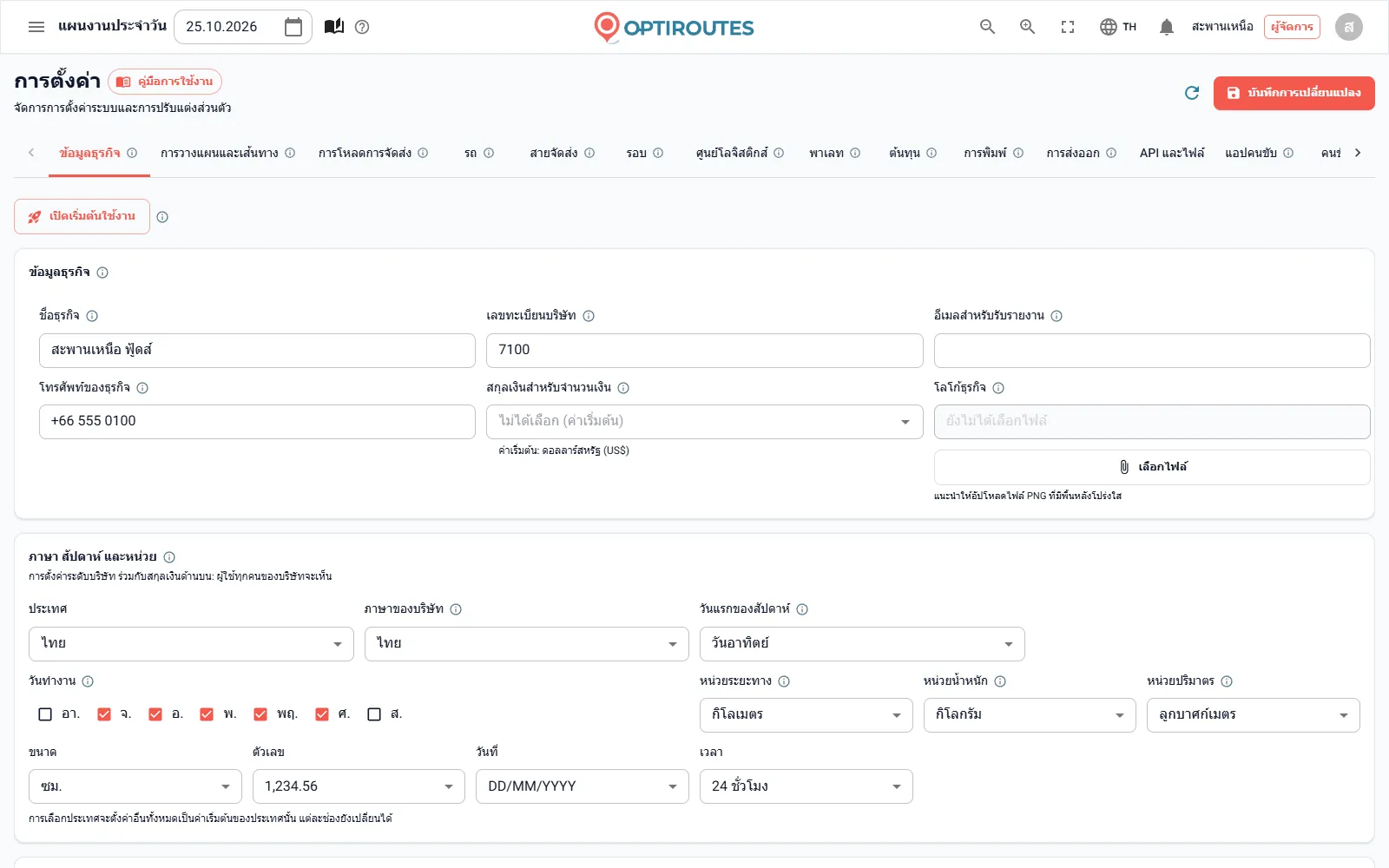Image resolution: width=1389 pixels, height=868 pixels.
Task: Uncheck the จ. working day checkbox
Action: pos(104,714)
